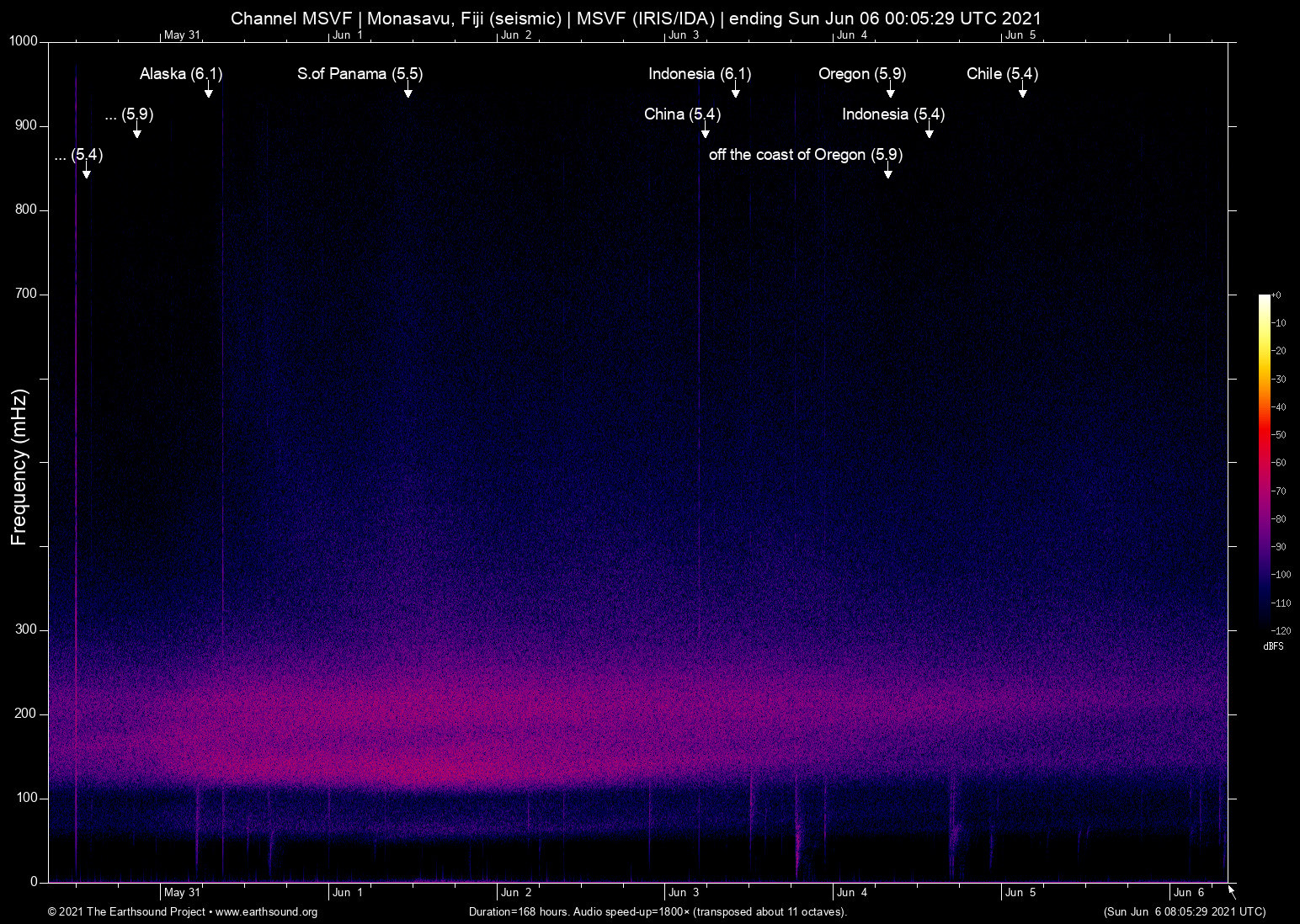
Task: Click the arrow marker under 'China (5.4)'
Action: (706, 131)
